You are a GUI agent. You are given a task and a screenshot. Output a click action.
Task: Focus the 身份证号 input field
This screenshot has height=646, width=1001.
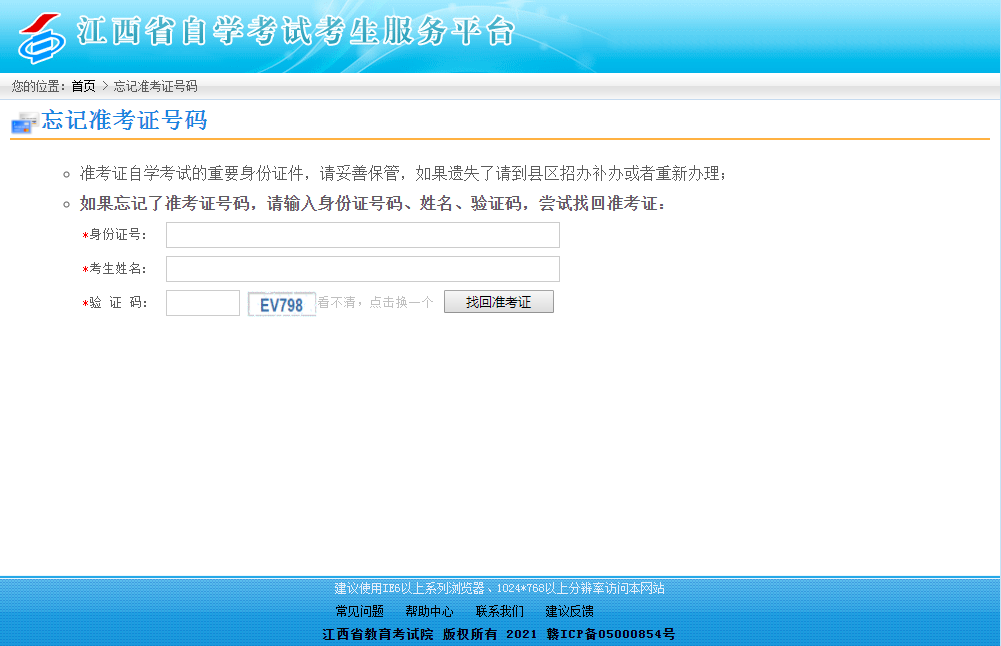point(362,235)
